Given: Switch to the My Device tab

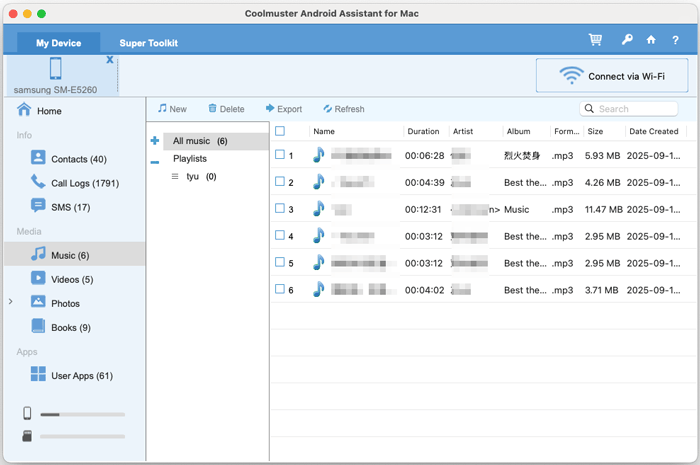Looking at the screenshot, I should pyautogui.click(x=58, y=43).
